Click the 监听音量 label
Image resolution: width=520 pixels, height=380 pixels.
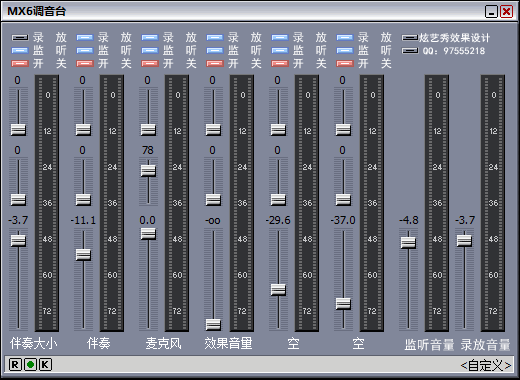(429, 345)
